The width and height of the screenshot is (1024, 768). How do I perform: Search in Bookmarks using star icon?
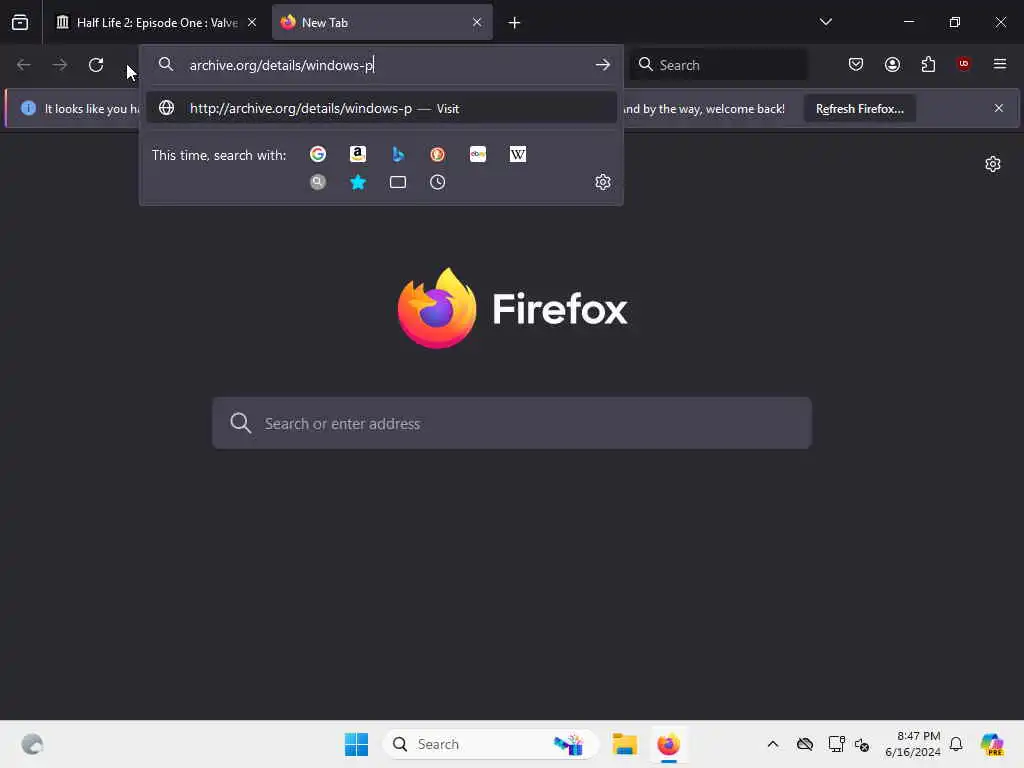358,182
